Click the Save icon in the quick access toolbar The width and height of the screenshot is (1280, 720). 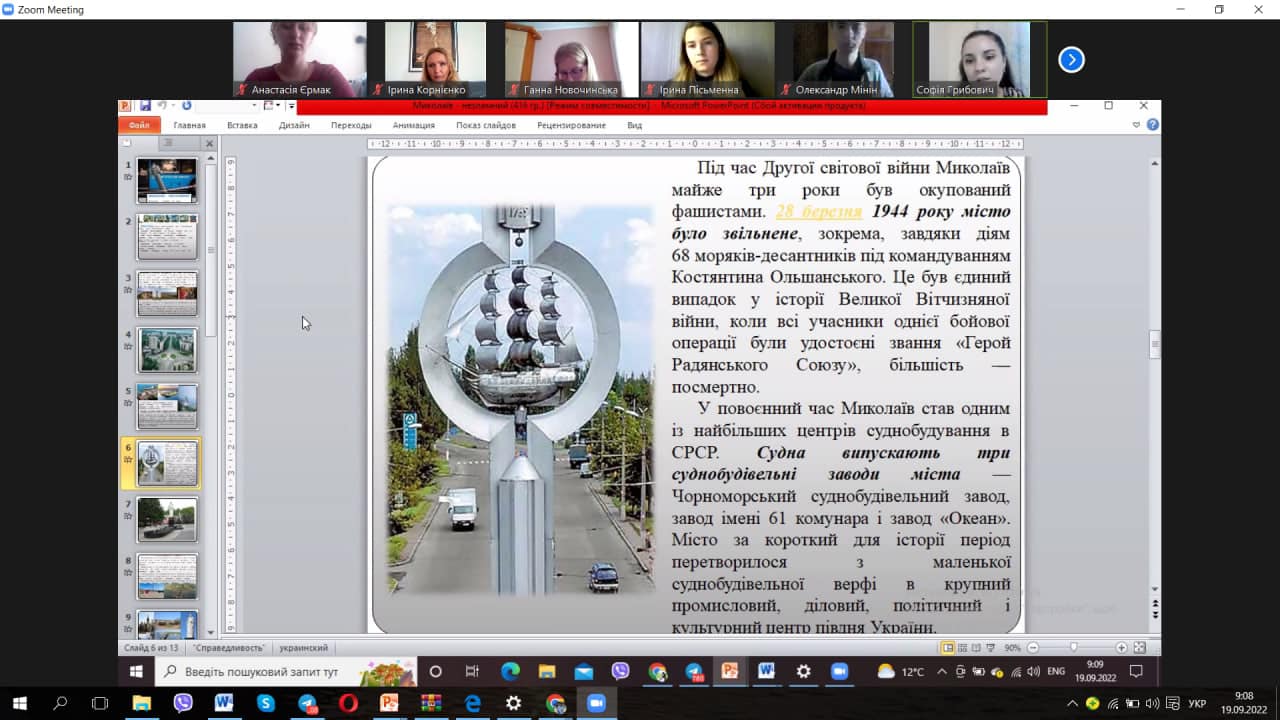pyautogui.click(x=145, y=106)
